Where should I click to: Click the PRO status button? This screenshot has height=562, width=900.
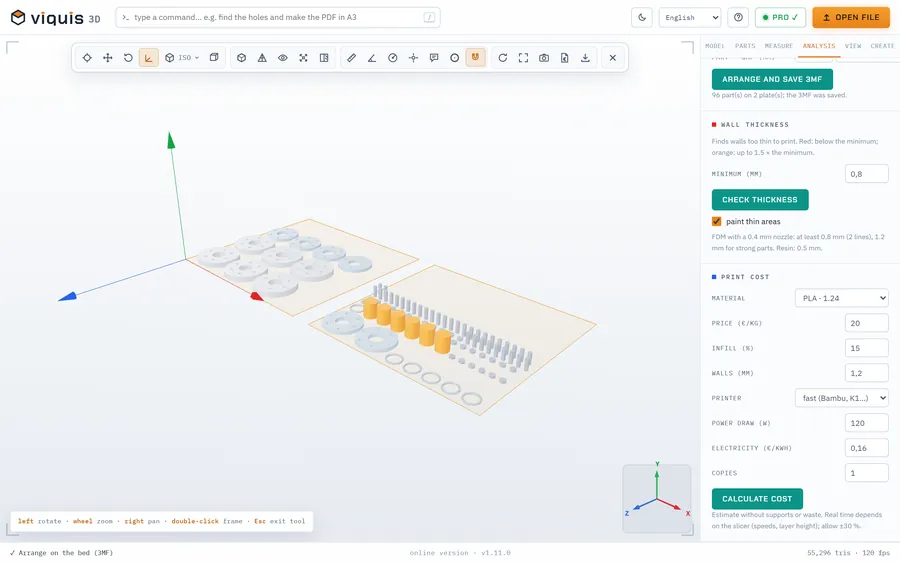780,17
